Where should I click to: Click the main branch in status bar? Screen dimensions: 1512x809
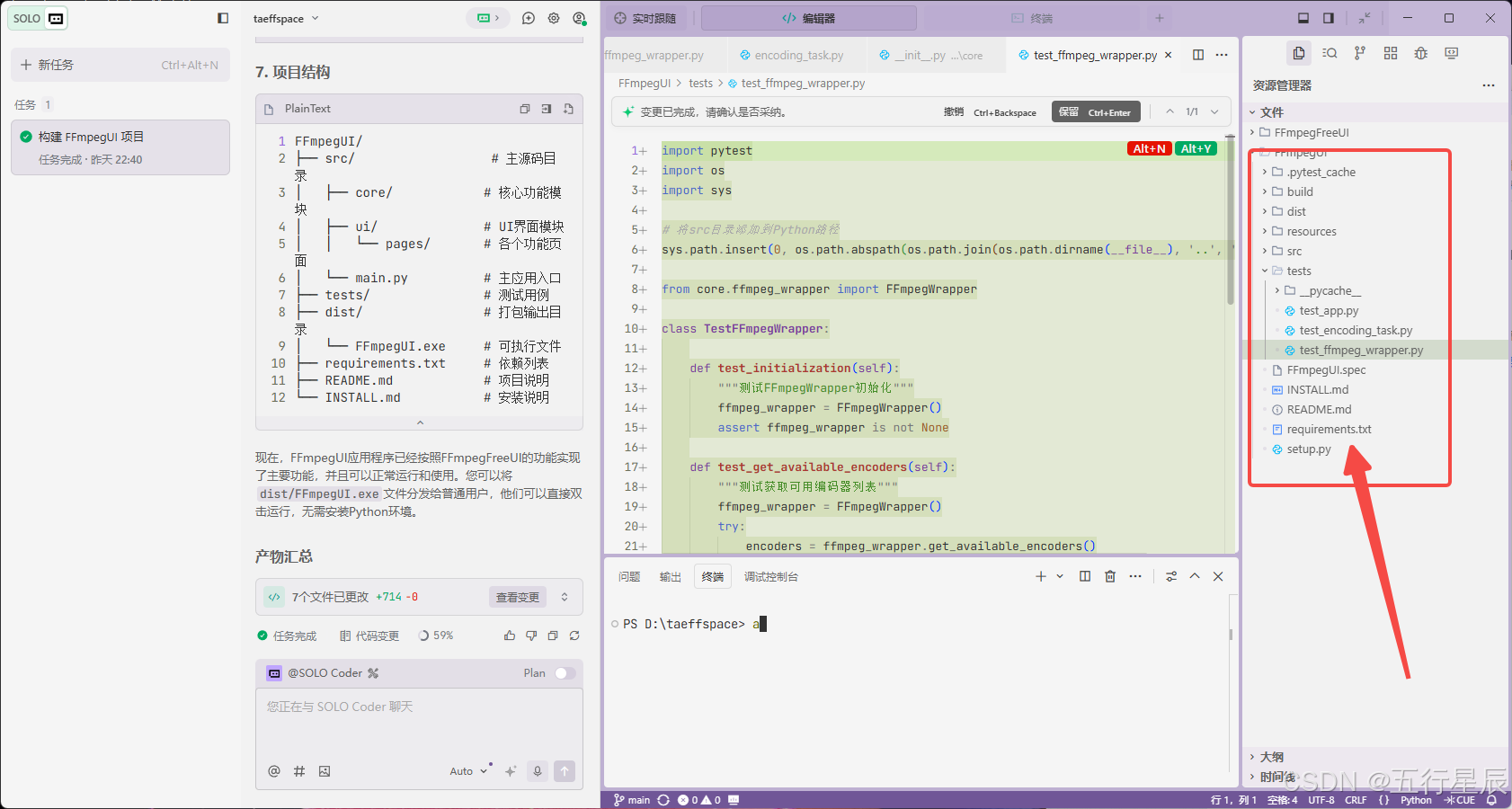click(x=632, y=800)
